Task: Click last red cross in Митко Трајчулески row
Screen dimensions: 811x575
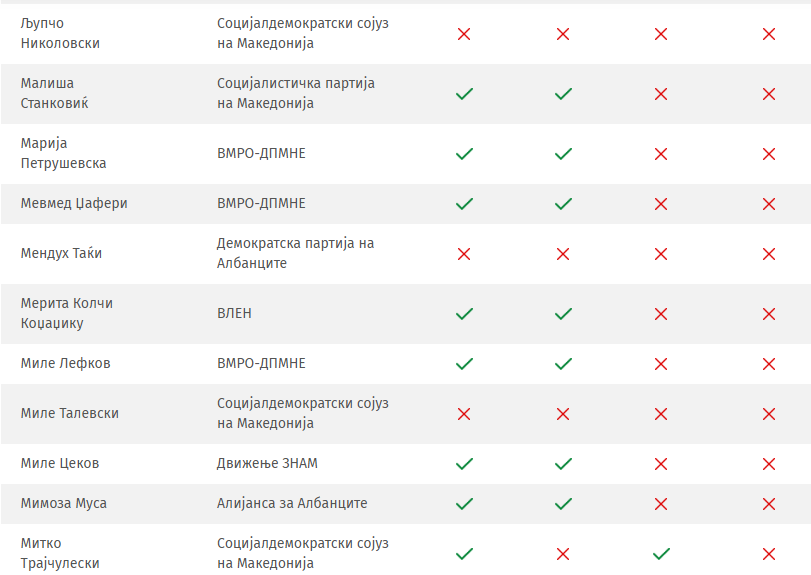Action: point(769,554)
